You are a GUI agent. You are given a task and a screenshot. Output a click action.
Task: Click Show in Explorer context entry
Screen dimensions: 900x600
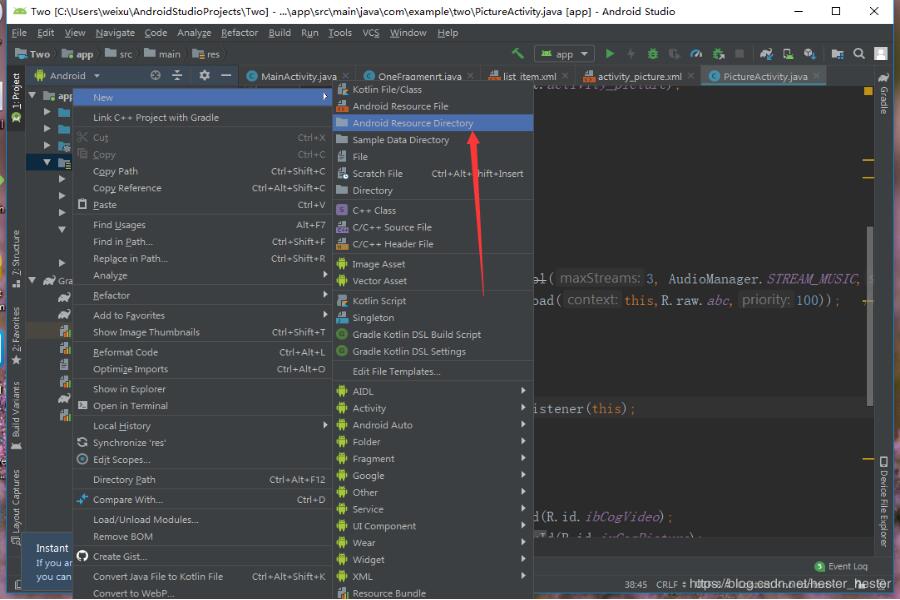coord(203,389)
